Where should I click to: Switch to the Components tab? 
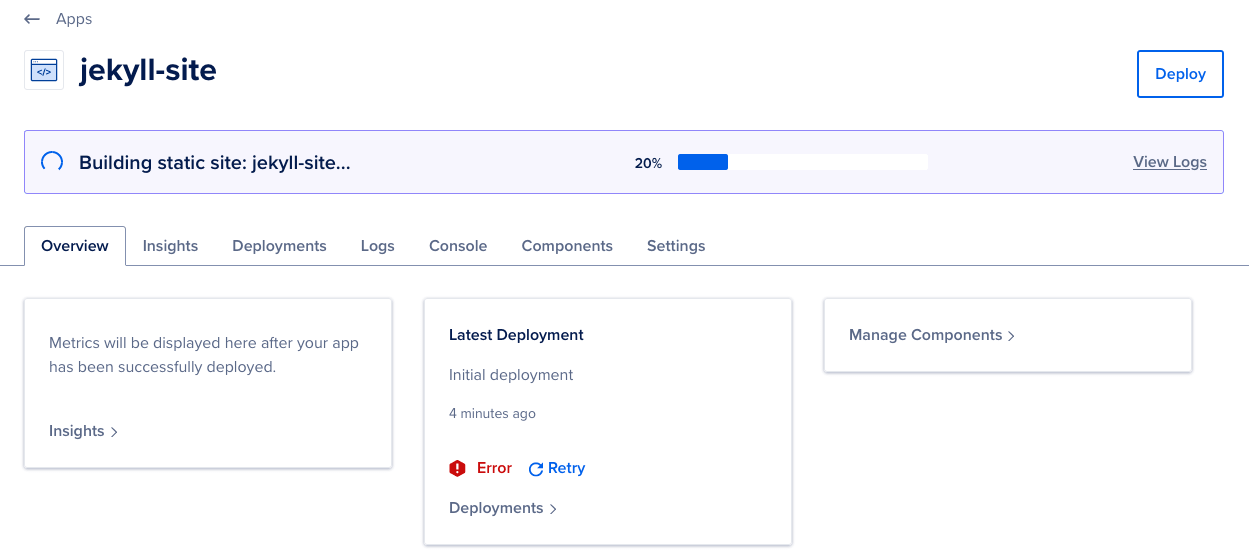(x=567, y=246)
